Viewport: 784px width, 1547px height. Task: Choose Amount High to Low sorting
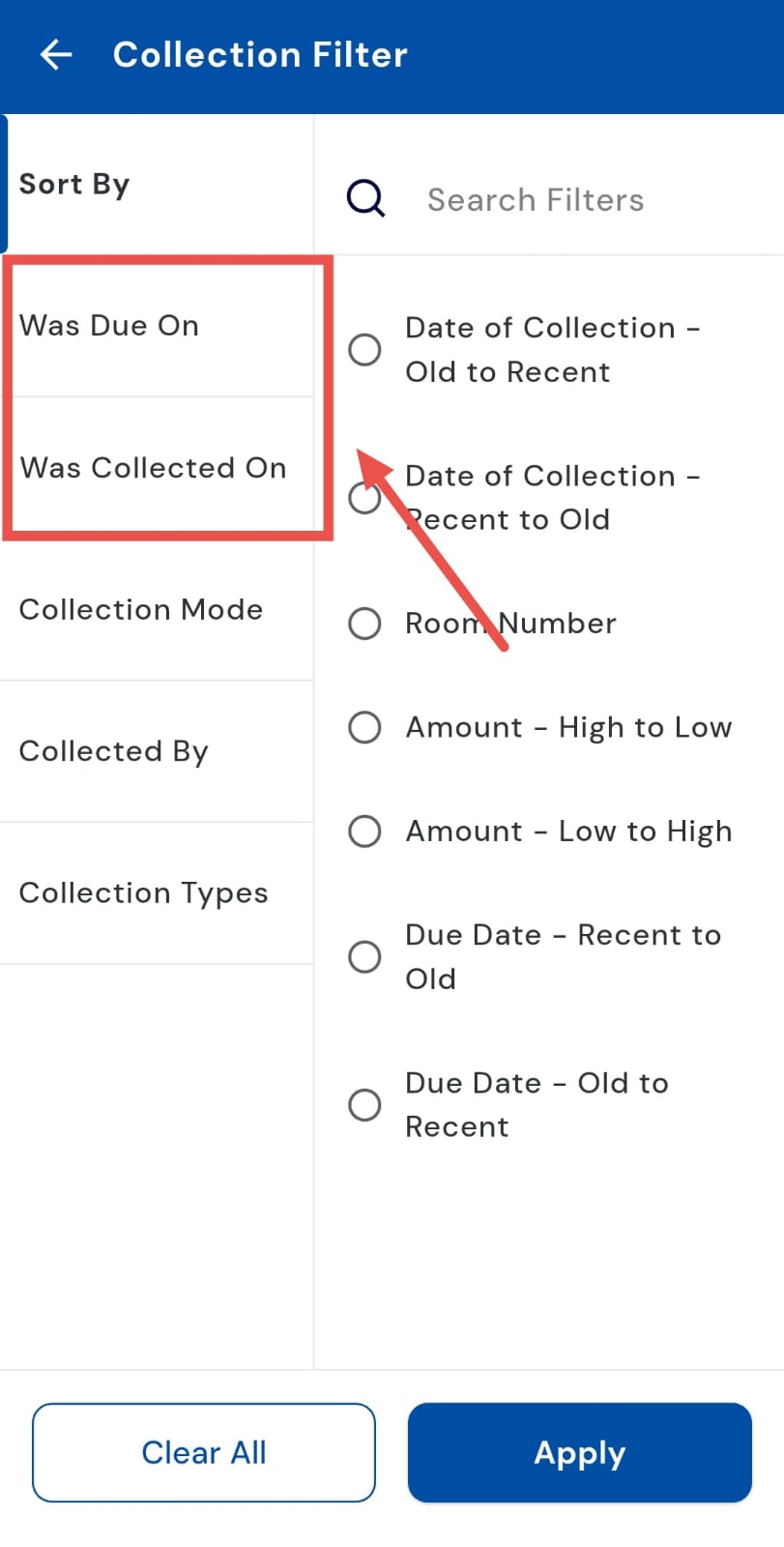[364, 727]
